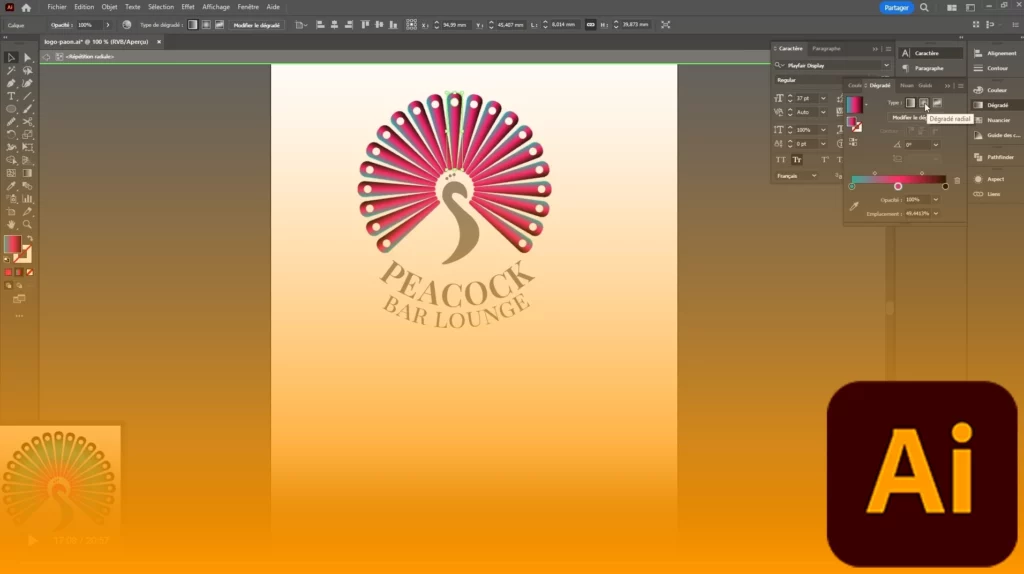The height and width of the screenshot is (574, 1024).
Task: Select the Scissors tool
Action: pyautogui.click(x=27, y=122)
